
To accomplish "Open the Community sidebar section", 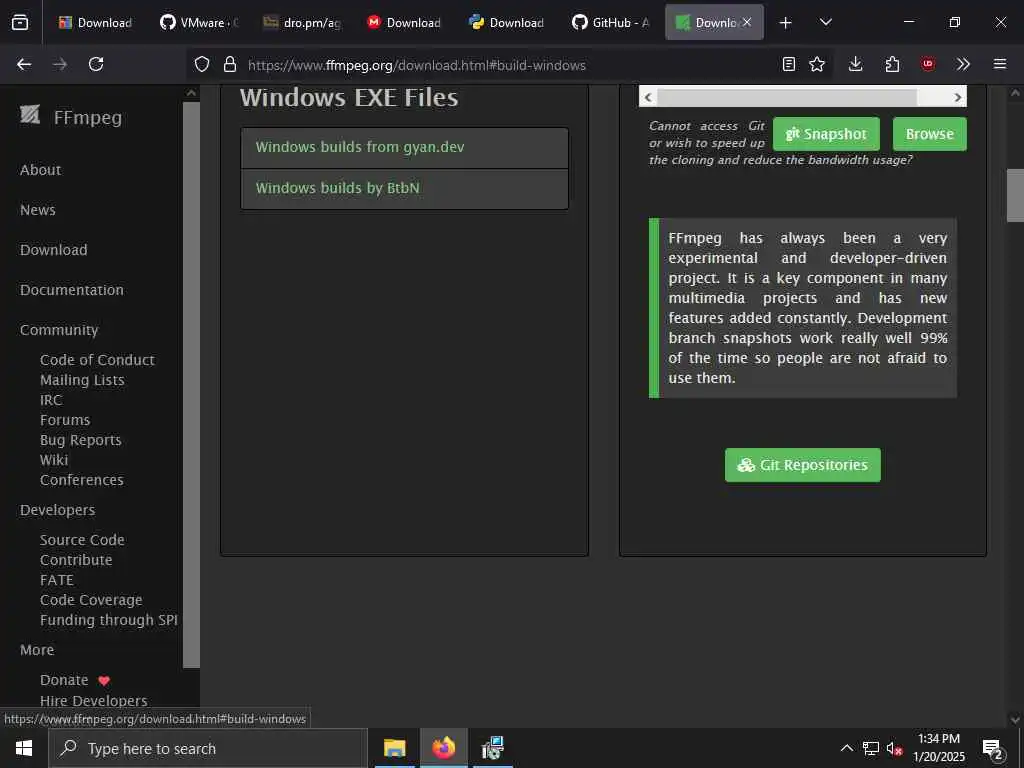I will [59, 330].
